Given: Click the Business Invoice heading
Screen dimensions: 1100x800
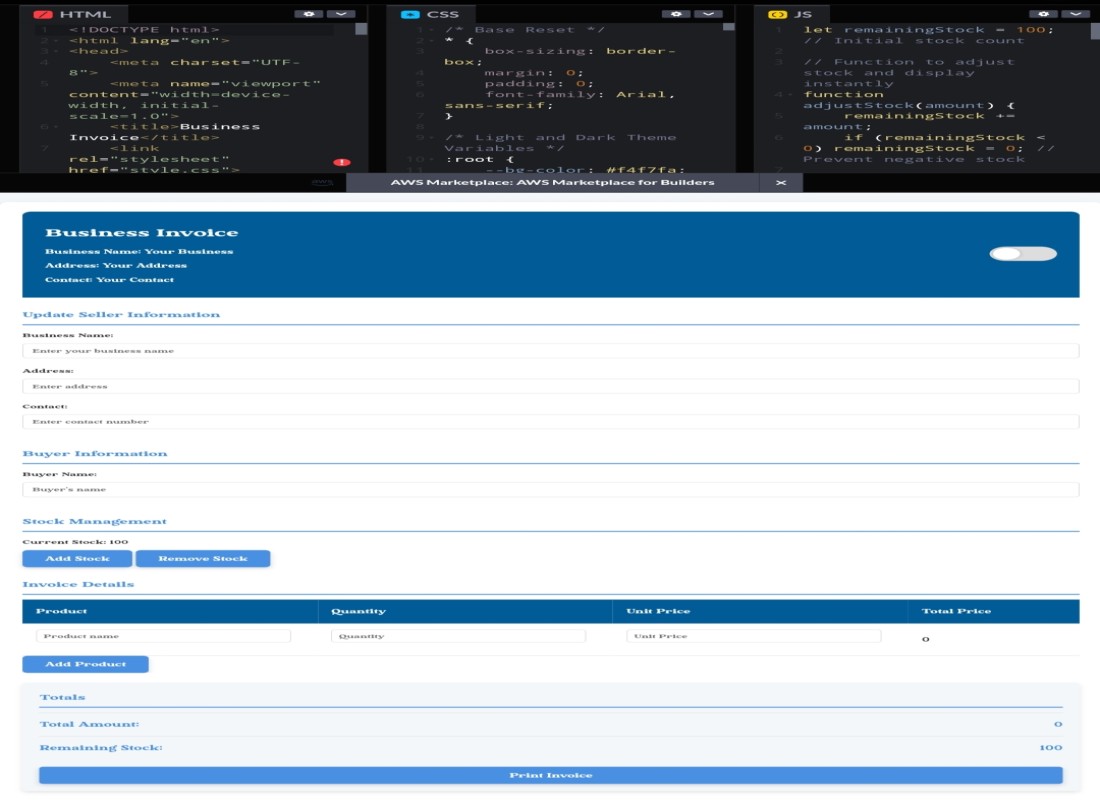Looking at the screenshot, I should pos(142,232).
